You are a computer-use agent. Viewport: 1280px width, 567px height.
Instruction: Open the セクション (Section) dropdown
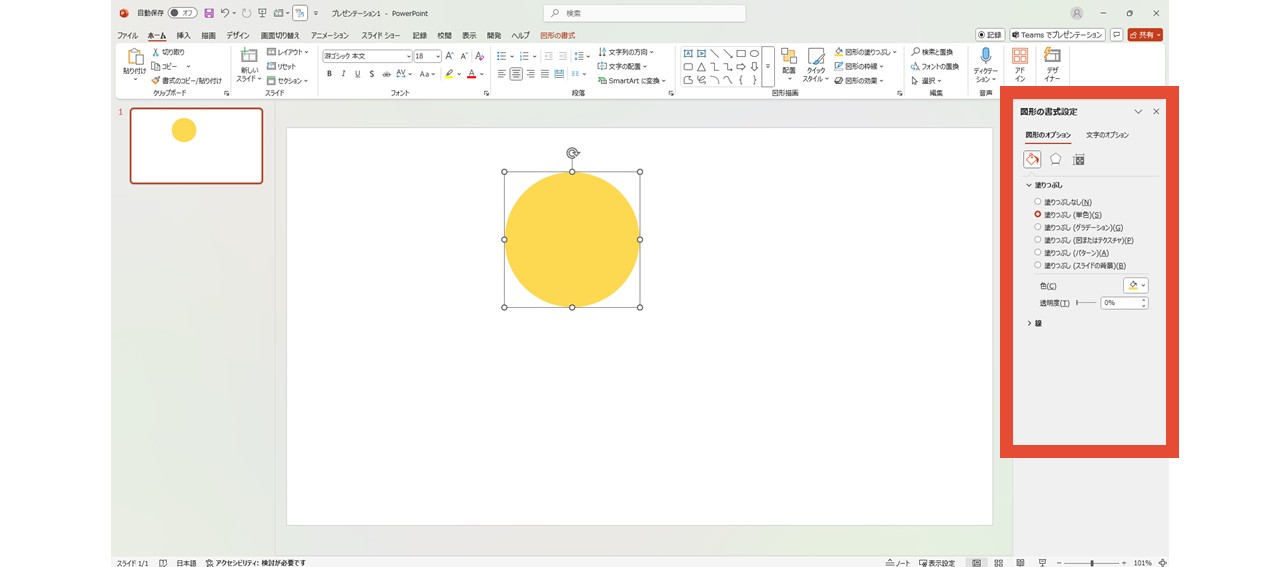[x=288, y=80]
